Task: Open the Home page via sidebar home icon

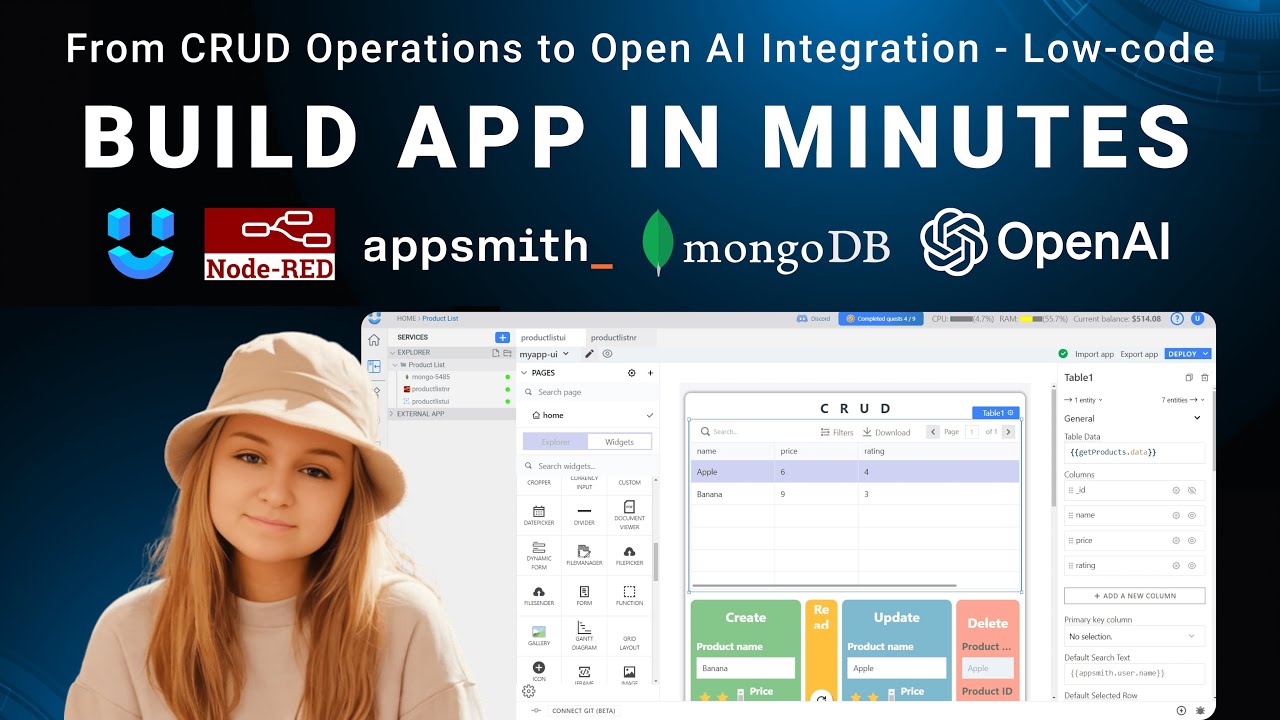Action: 374,340
